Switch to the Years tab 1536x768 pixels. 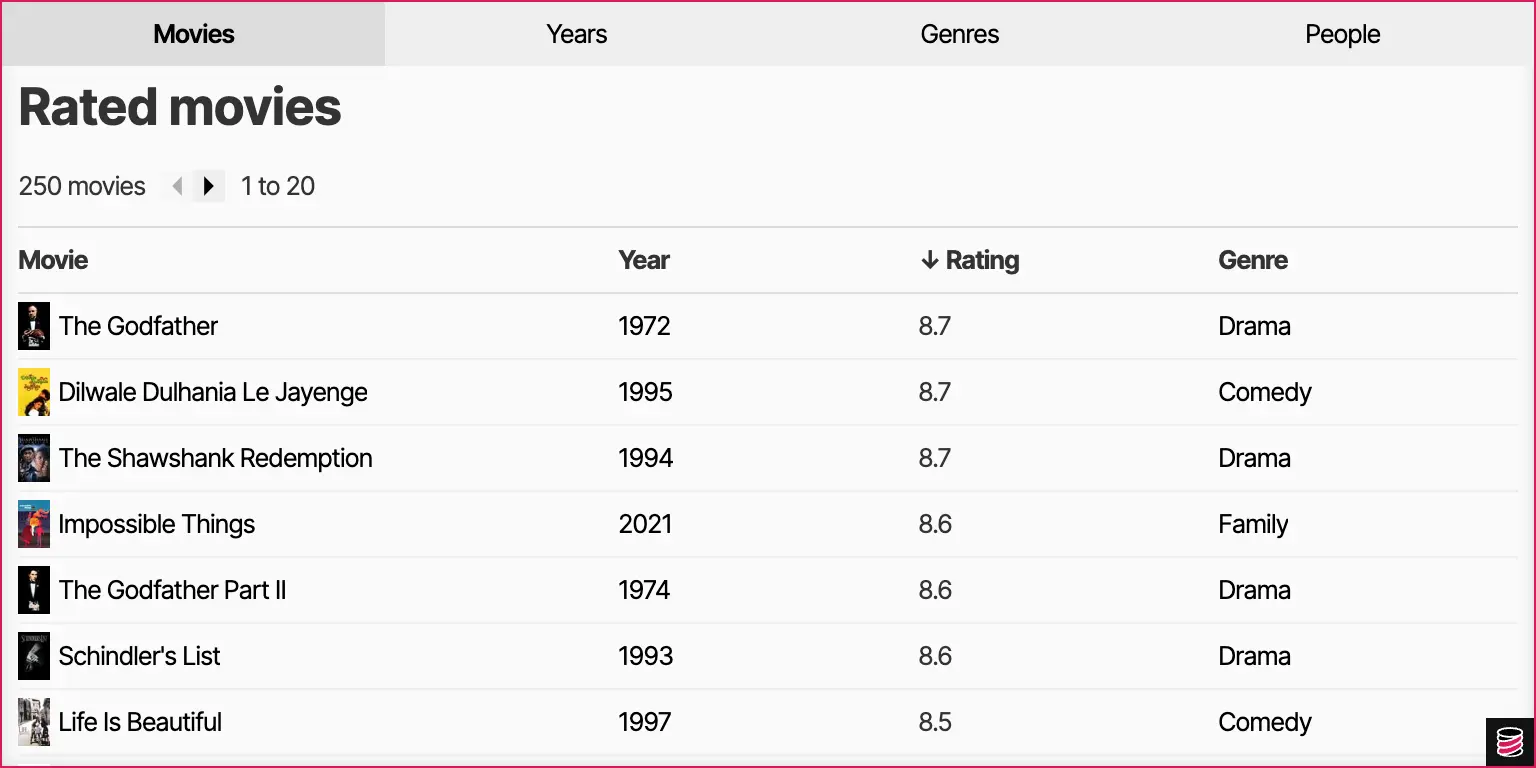point(576,34)
